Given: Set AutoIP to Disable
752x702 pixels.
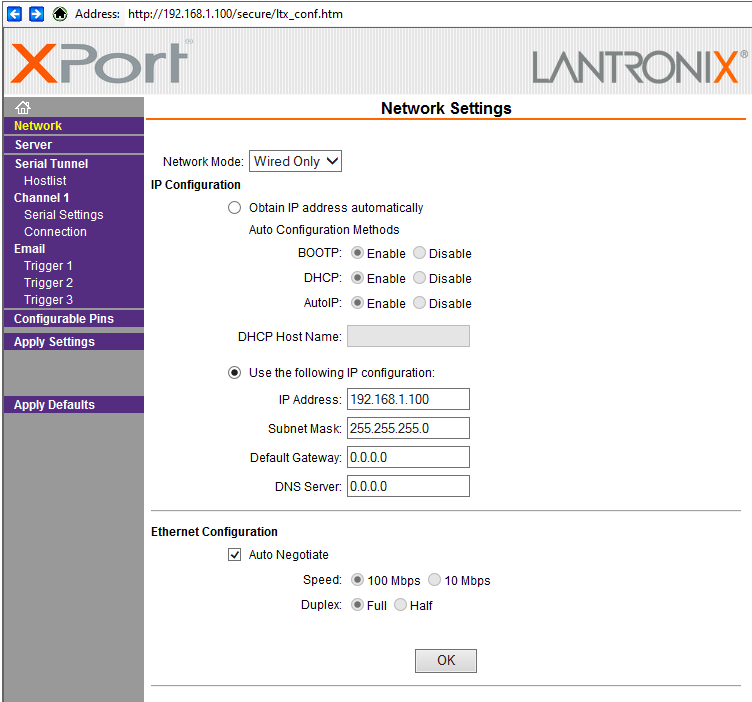Looking at the screenshot, I should pyautogui.click(x=419, y=303).
